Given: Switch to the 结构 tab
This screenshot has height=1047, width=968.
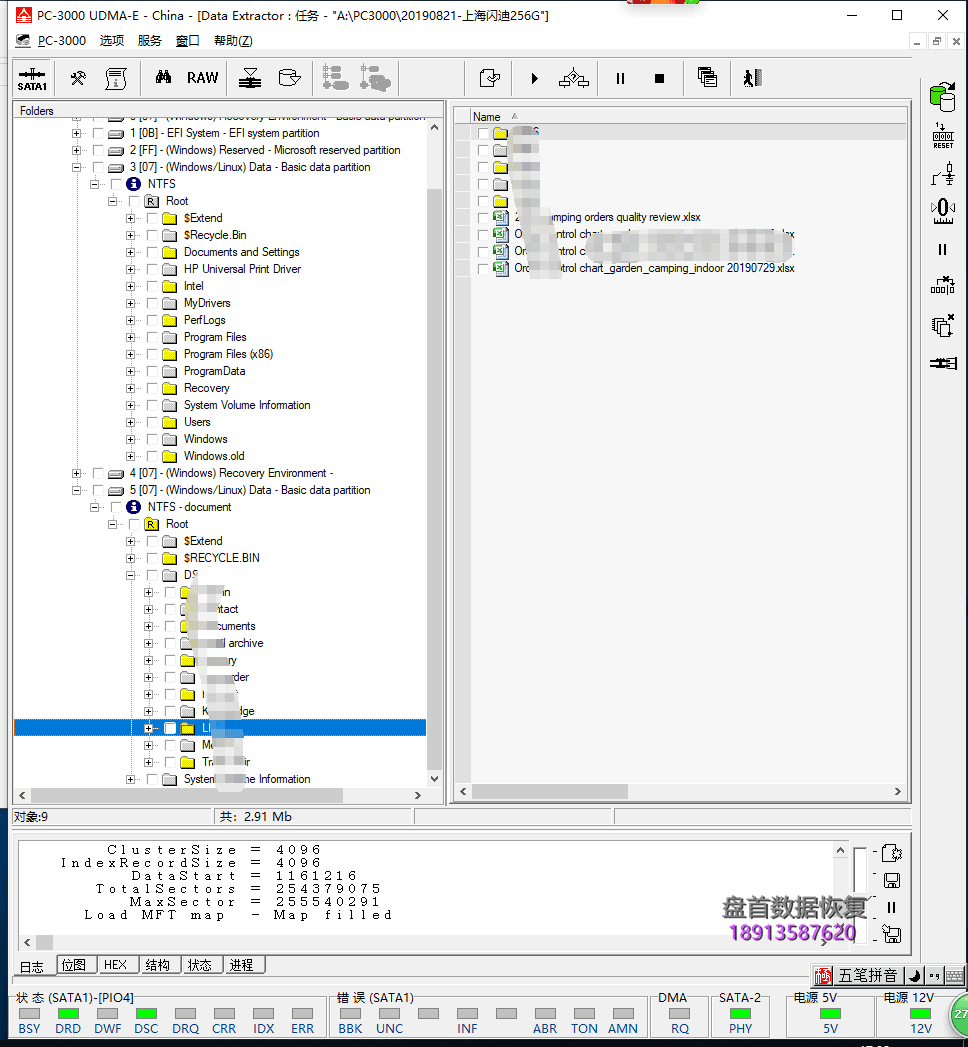Looking at the screenshot, I should pos(158,965).
